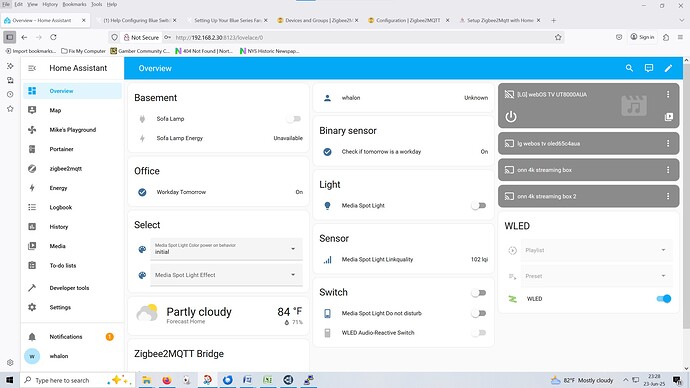This screenshot has width=690, height=388.
Task: Collapse the Home Assistant sidebar menu icon
Action: pos(32,68)
